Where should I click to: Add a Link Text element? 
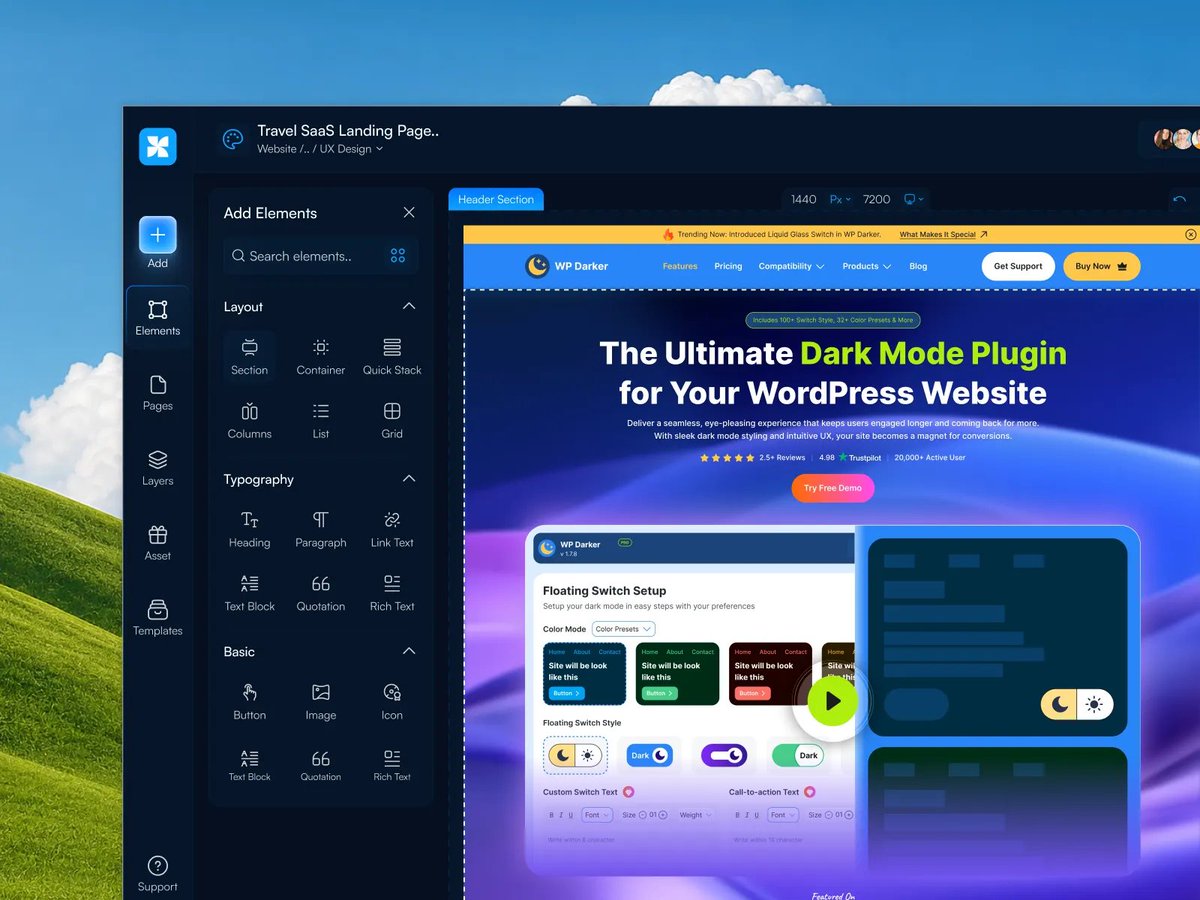(x=392, y=529)
